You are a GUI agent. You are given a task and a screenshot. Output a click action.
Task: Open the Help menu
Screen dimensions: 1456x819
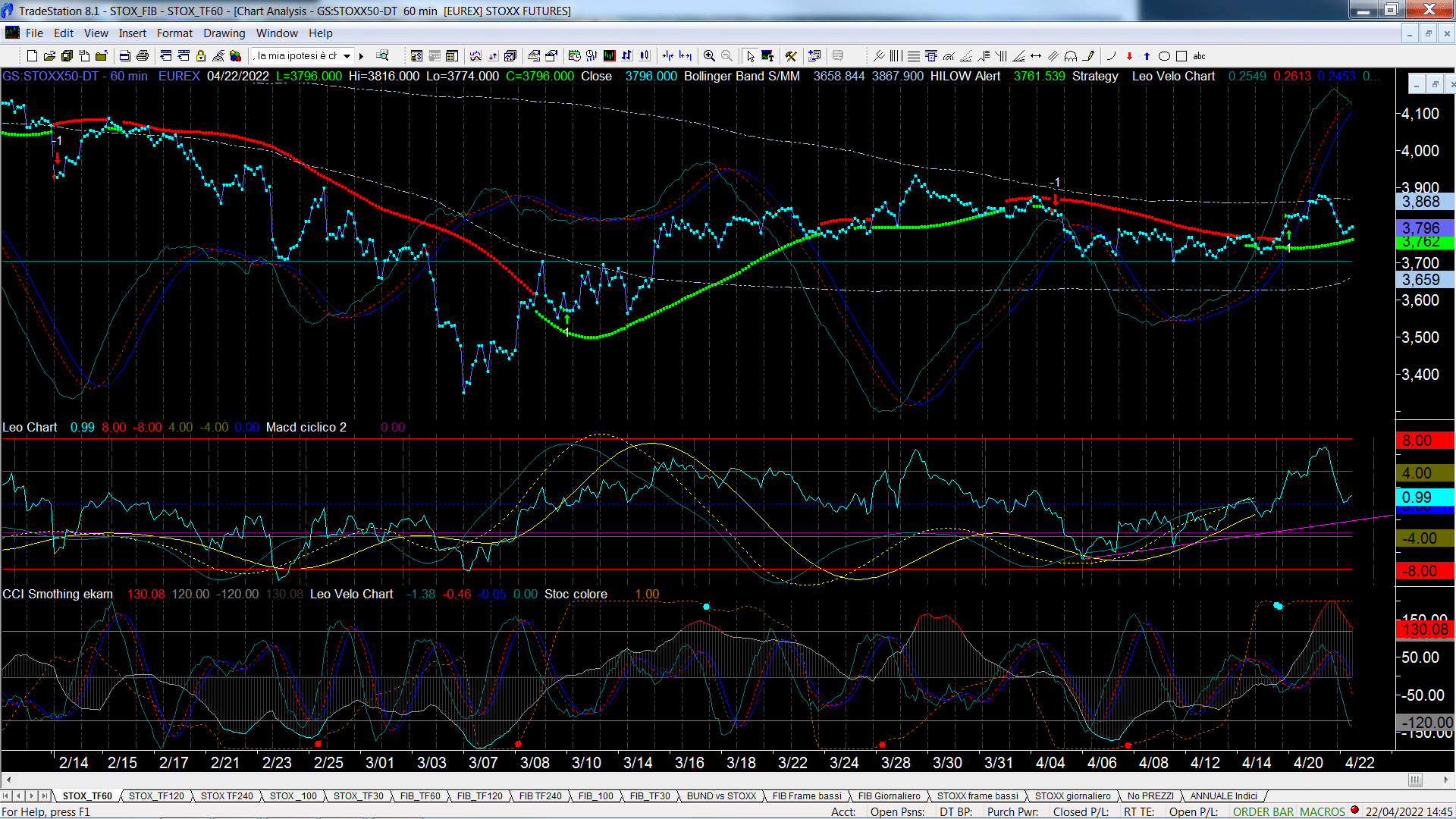click(321, 33)
